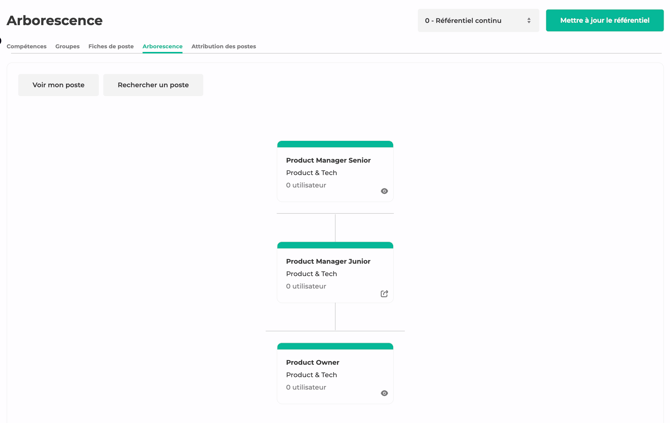Screen dimensions: 670x423
Task: Go to the Groupes tab
Action: (67, 46)
